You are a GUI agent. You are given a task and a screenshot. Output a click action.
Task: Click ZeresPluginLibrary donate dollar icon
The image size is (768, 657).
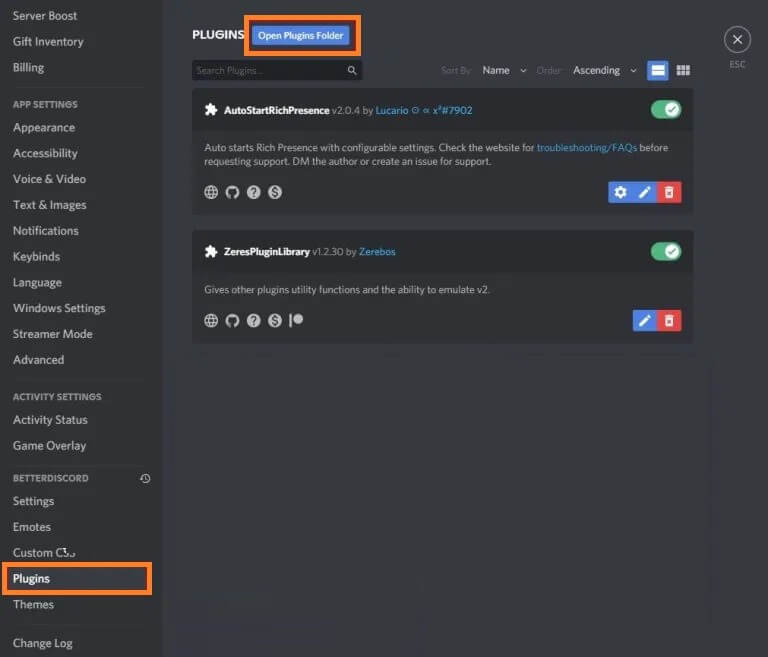pos(275,320)
